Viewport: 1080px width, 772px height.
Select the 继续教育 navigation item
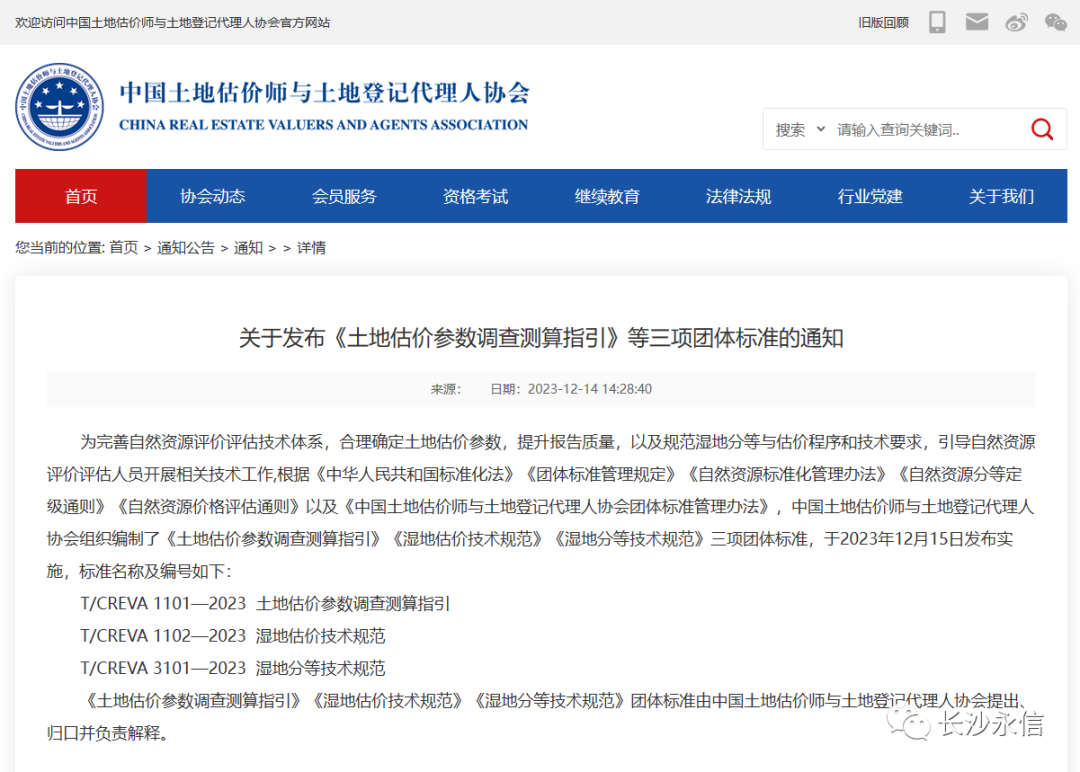pyautogui.click(x=607, y=196)
